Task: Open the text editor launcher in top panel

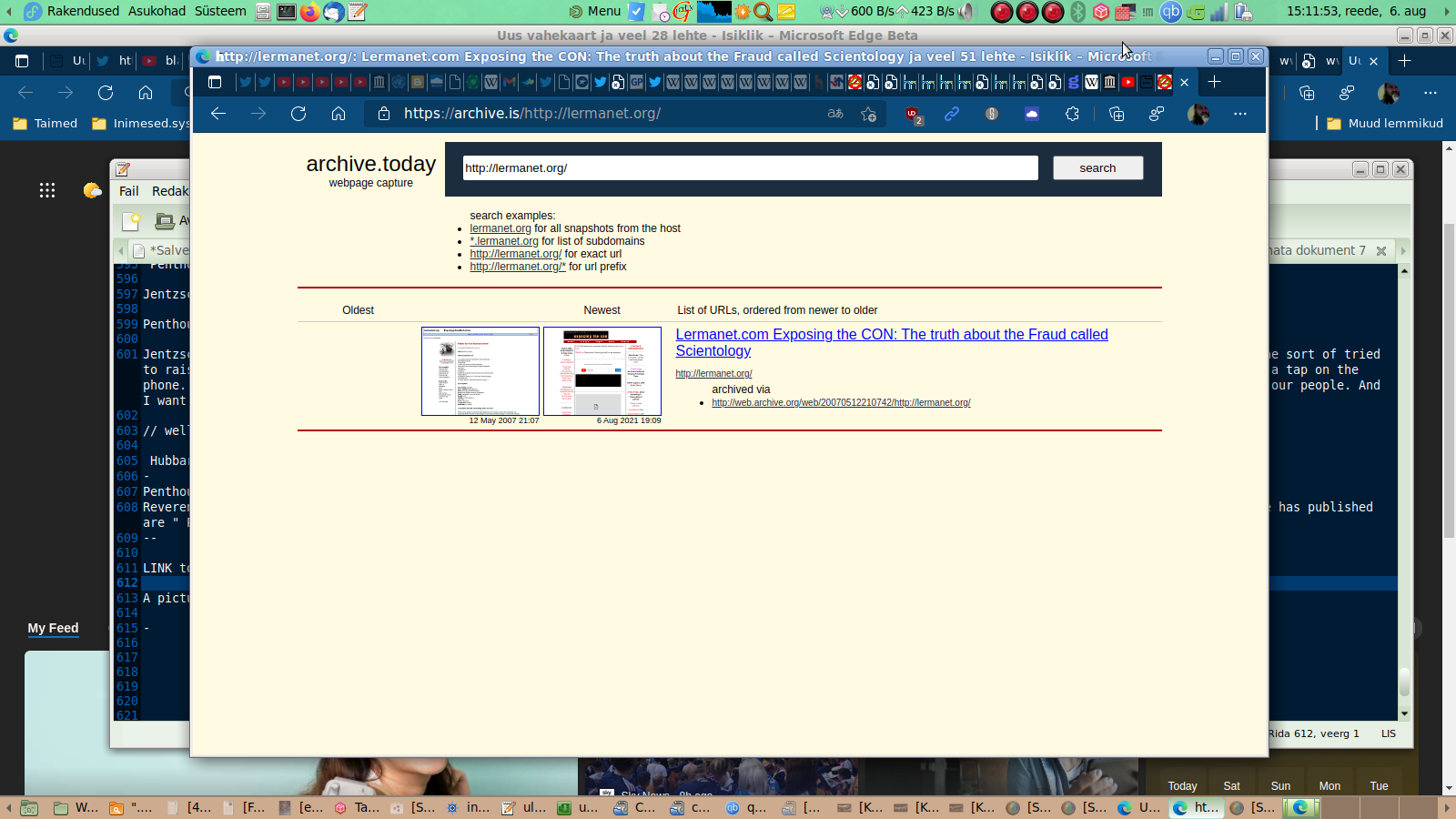Action: tap(358, 12)
